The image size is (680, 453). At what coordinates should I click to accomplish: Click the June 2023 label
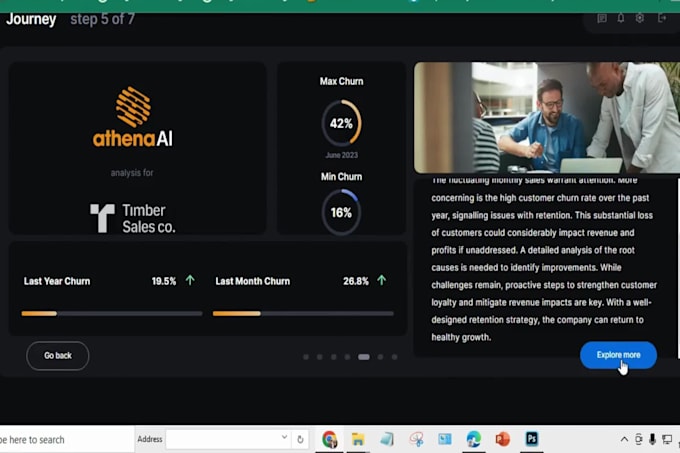coord(342,155)
